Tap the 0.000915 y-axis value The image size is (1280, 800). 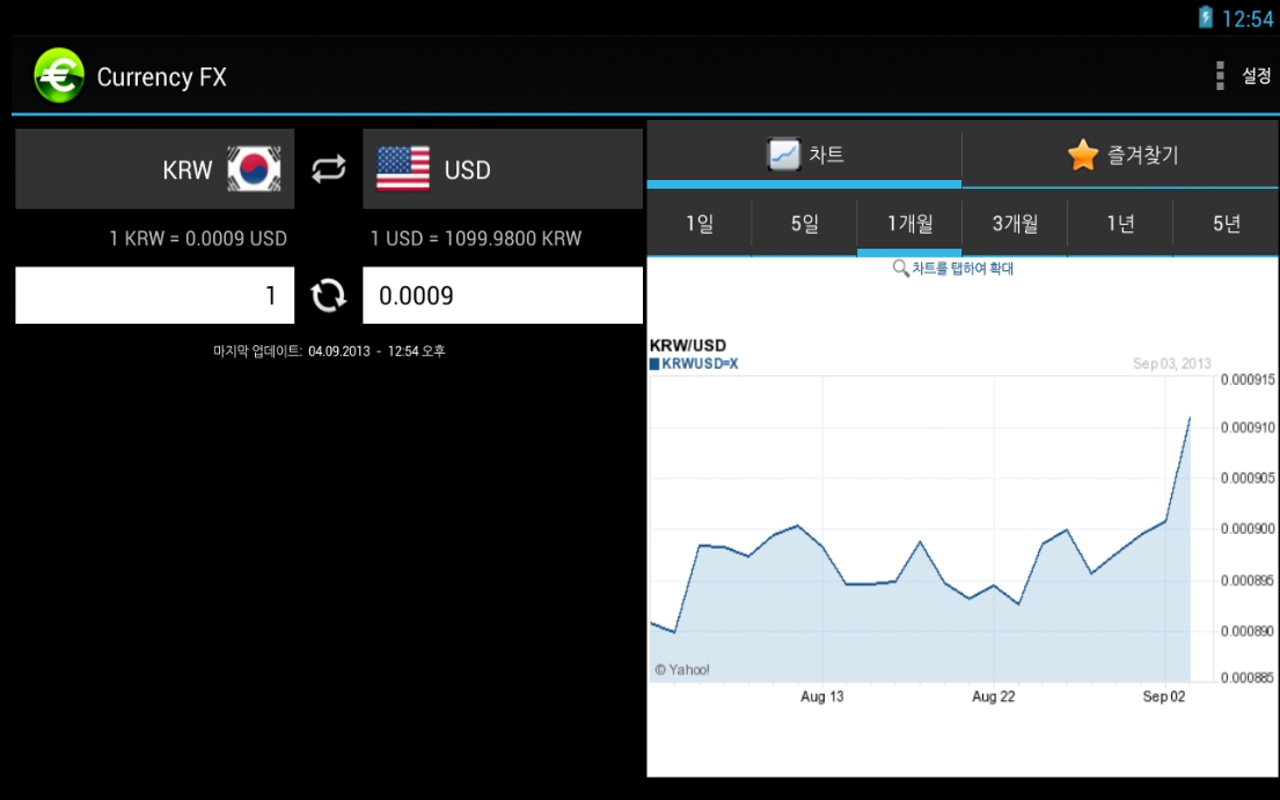pyautogui.click(x=1248, y=379)
